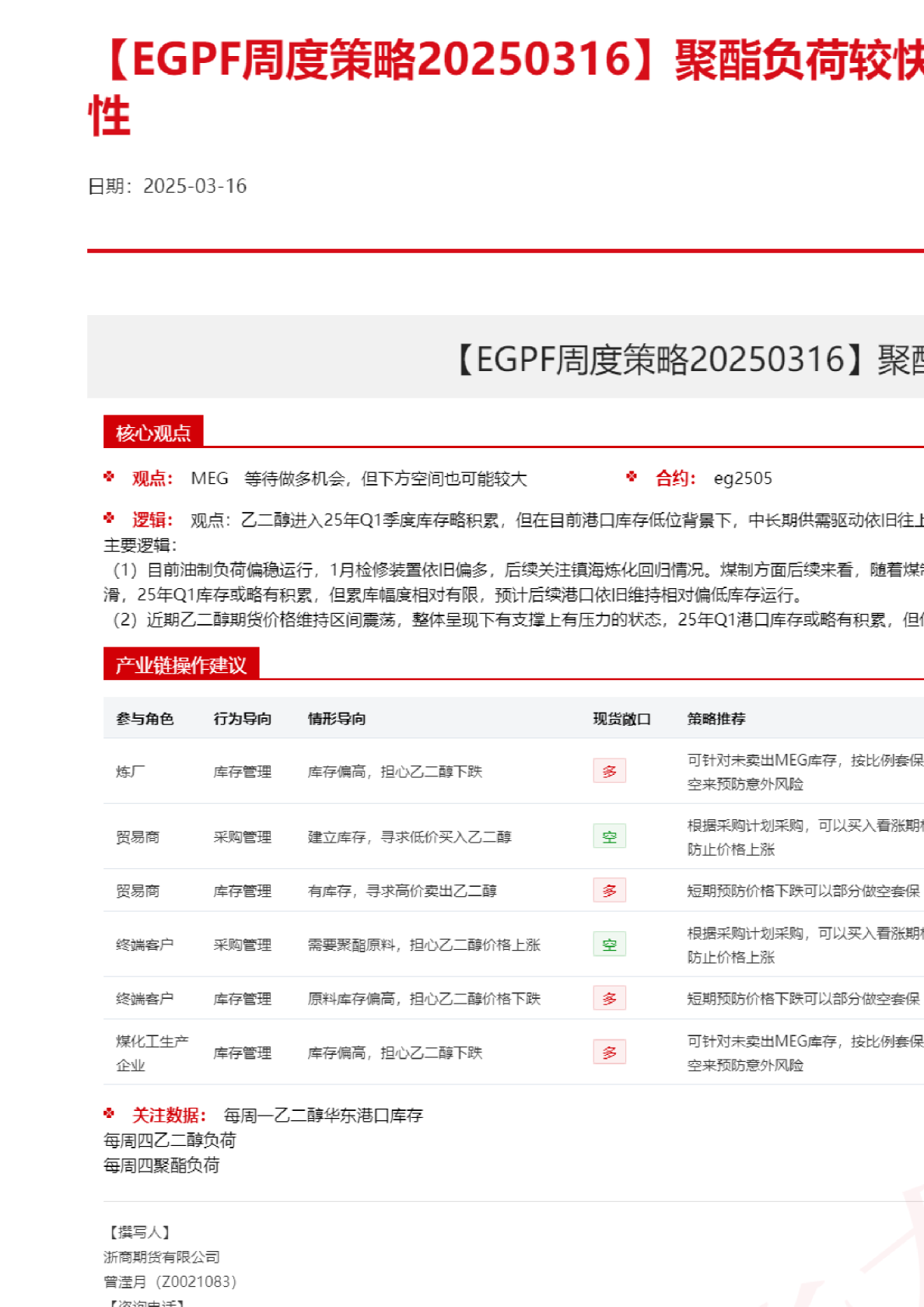The height and width of the screenshot is (1307, 924).
Task: Click the red 多 badge in 终端客户 库存管理 row
Action: pos(609,998)
